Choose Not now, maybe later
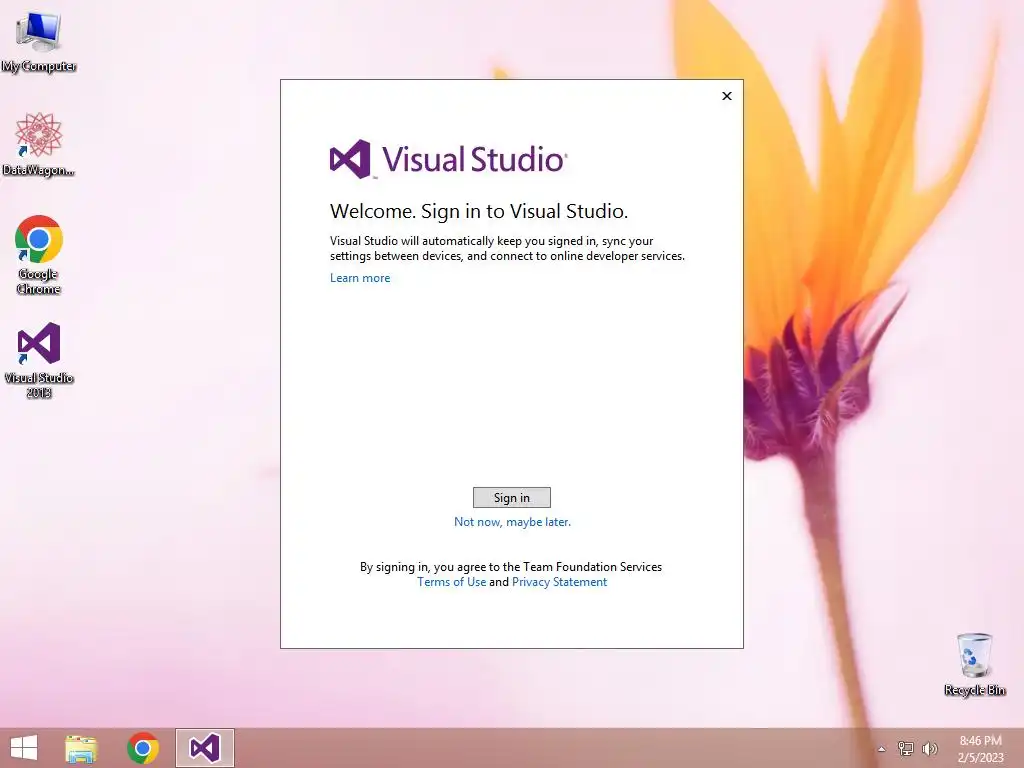The image size is (1024, 768). pos(513,522)
